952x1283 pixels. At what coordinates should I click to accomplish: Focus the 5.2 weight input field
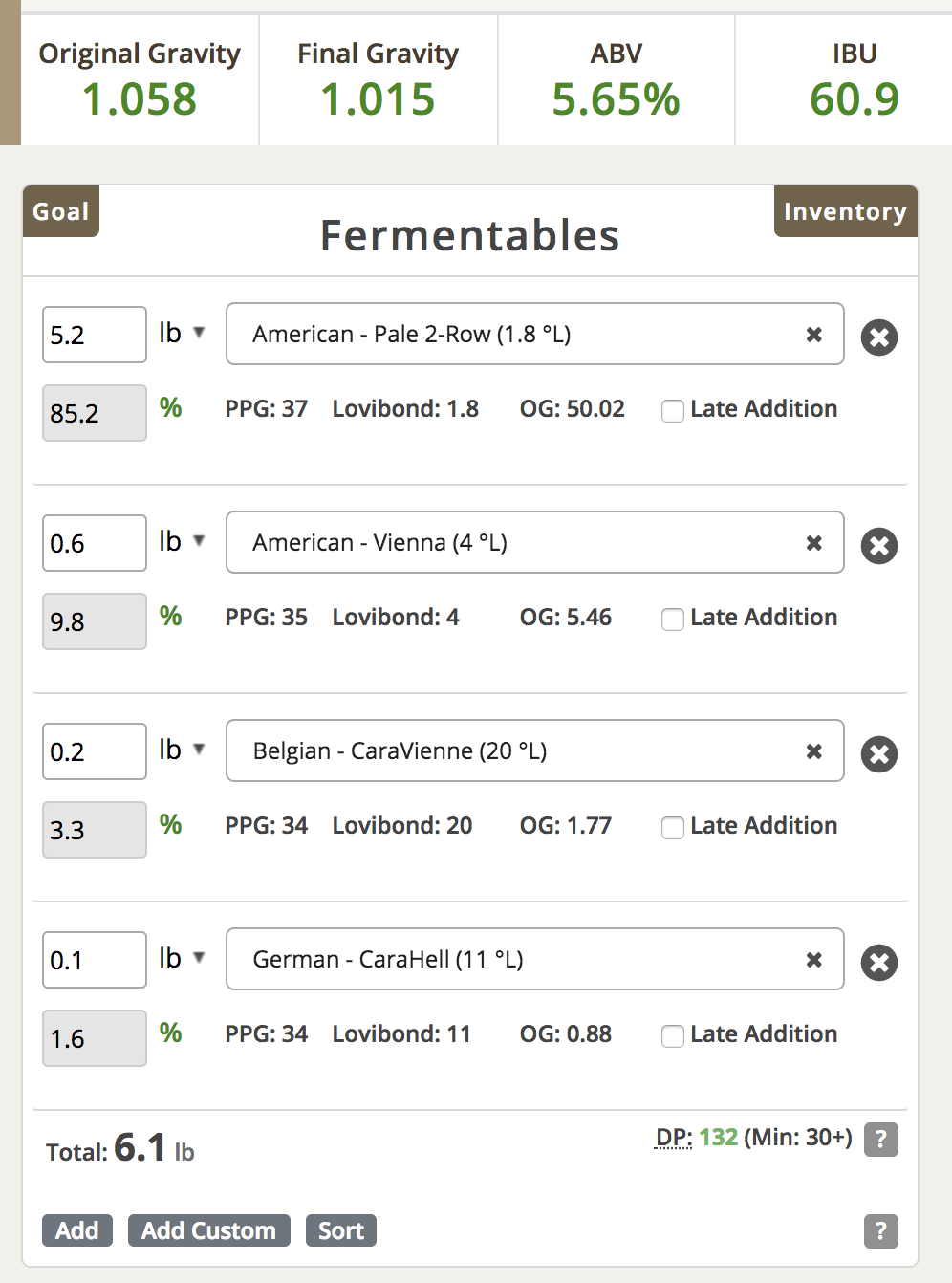(x=95, y=335)
